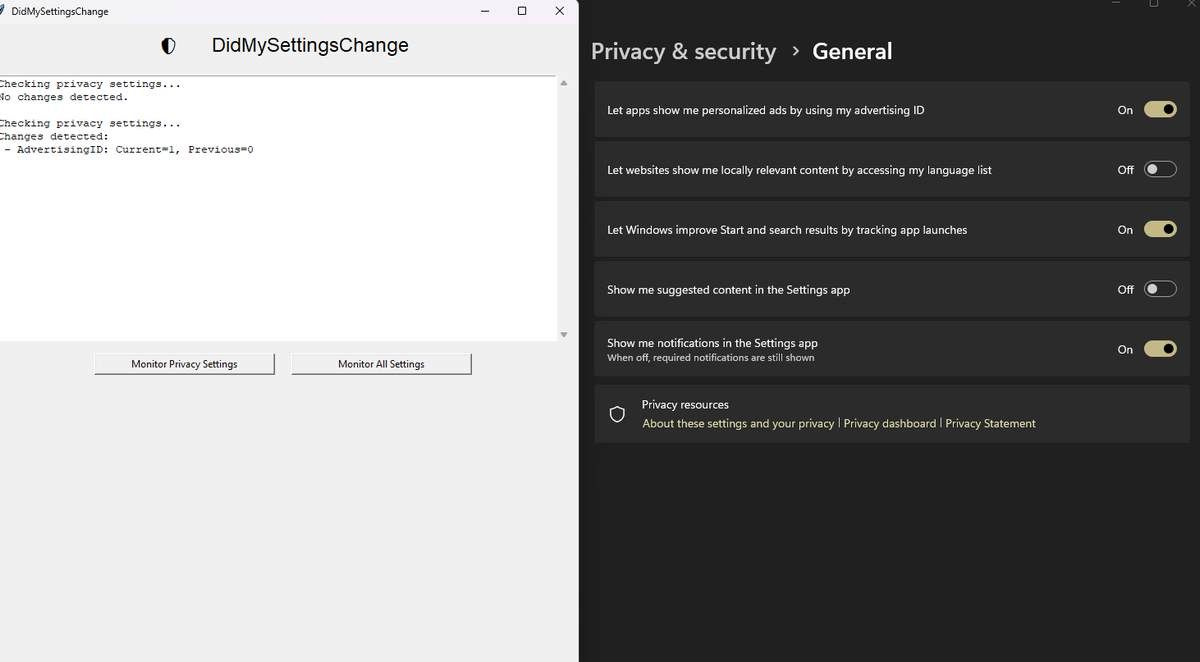Open the Privacy Statement link
Image resolution: width=1200 pixels, height=662 pixels.
point(990,423)
